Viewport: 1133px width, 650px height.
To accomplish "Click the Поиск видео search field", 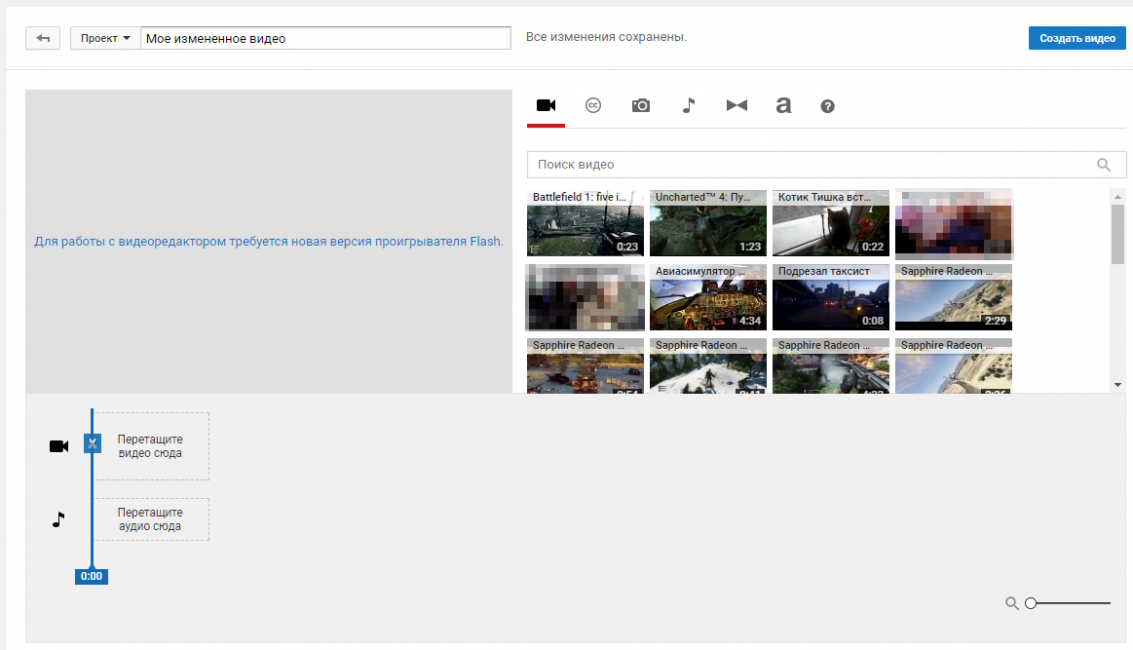I will 826,165.
